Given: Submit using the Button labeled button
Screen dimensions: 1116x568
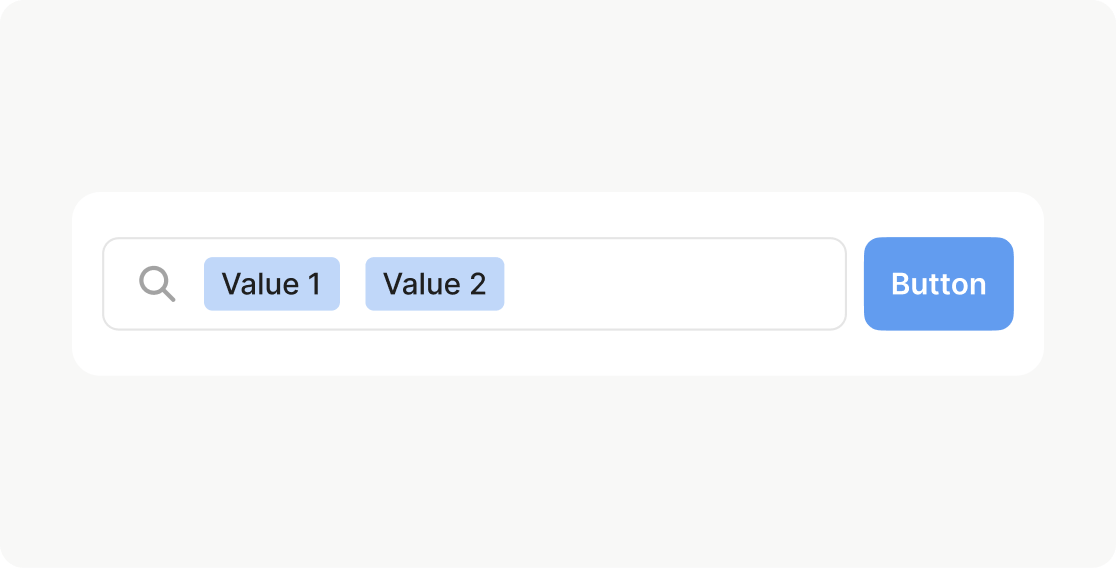Looking at the screenshot, I should click(938, 284).
